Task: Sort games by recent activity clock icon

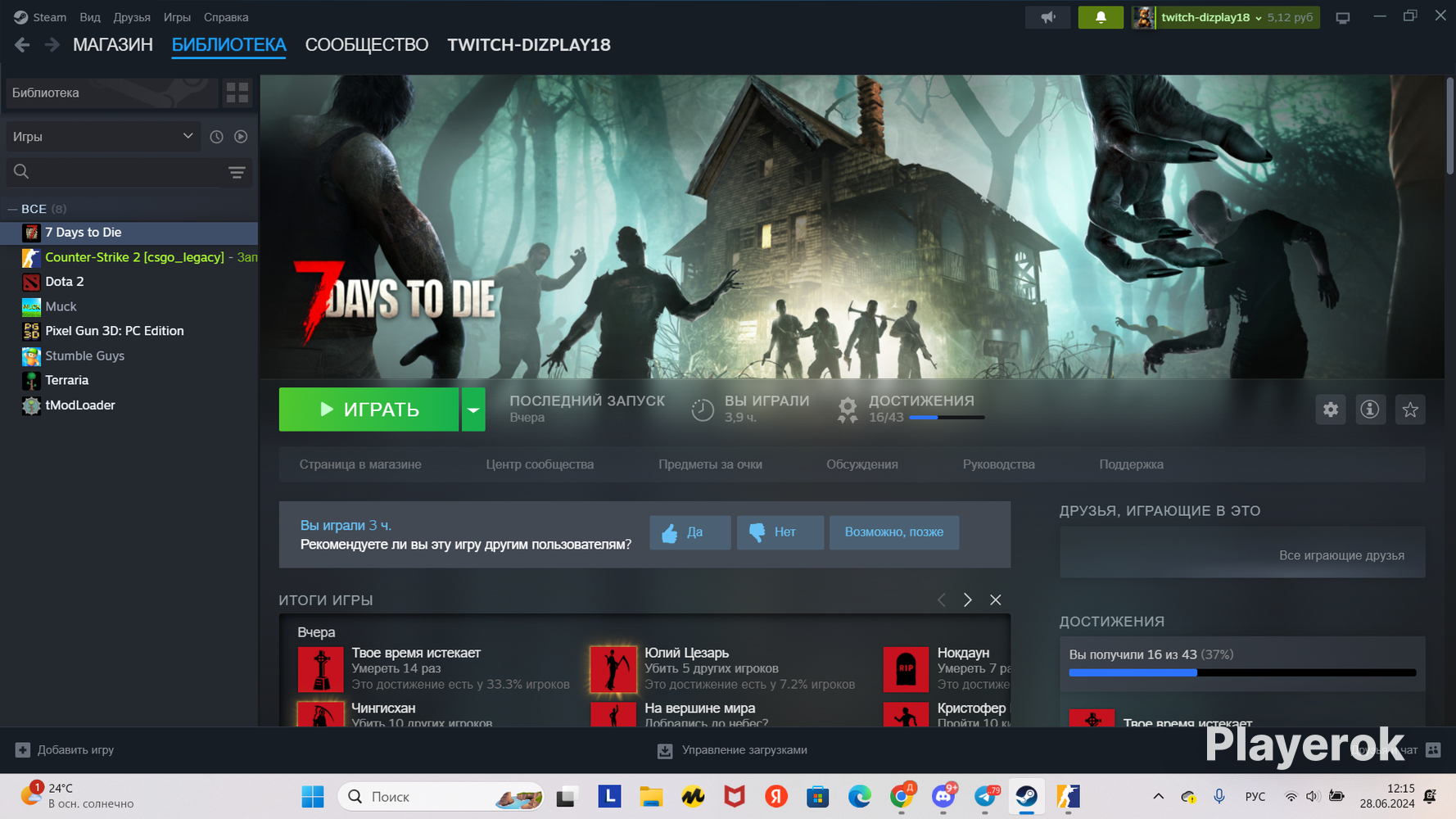Action: coord(216,137)
